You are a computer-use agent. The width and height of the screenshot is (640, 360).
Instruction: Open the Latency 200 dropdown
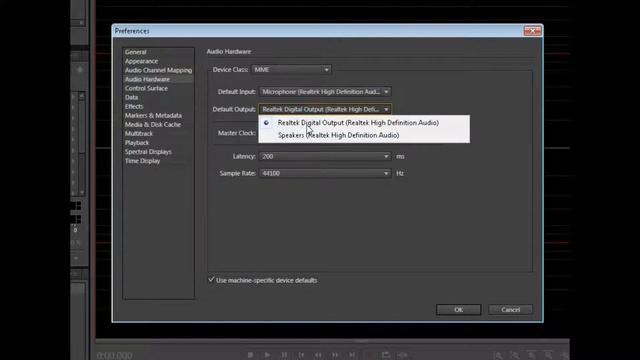pyautogui.click(x=325, y=156)
